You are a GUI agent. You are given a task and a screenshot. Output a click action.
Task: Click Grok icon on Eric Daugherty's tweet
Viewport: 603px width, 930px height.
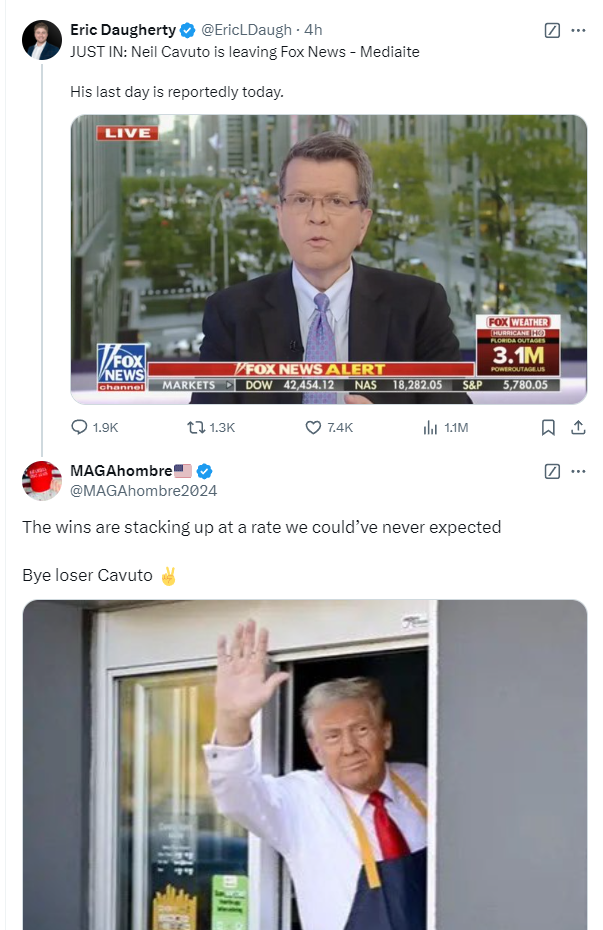[552, 30]
